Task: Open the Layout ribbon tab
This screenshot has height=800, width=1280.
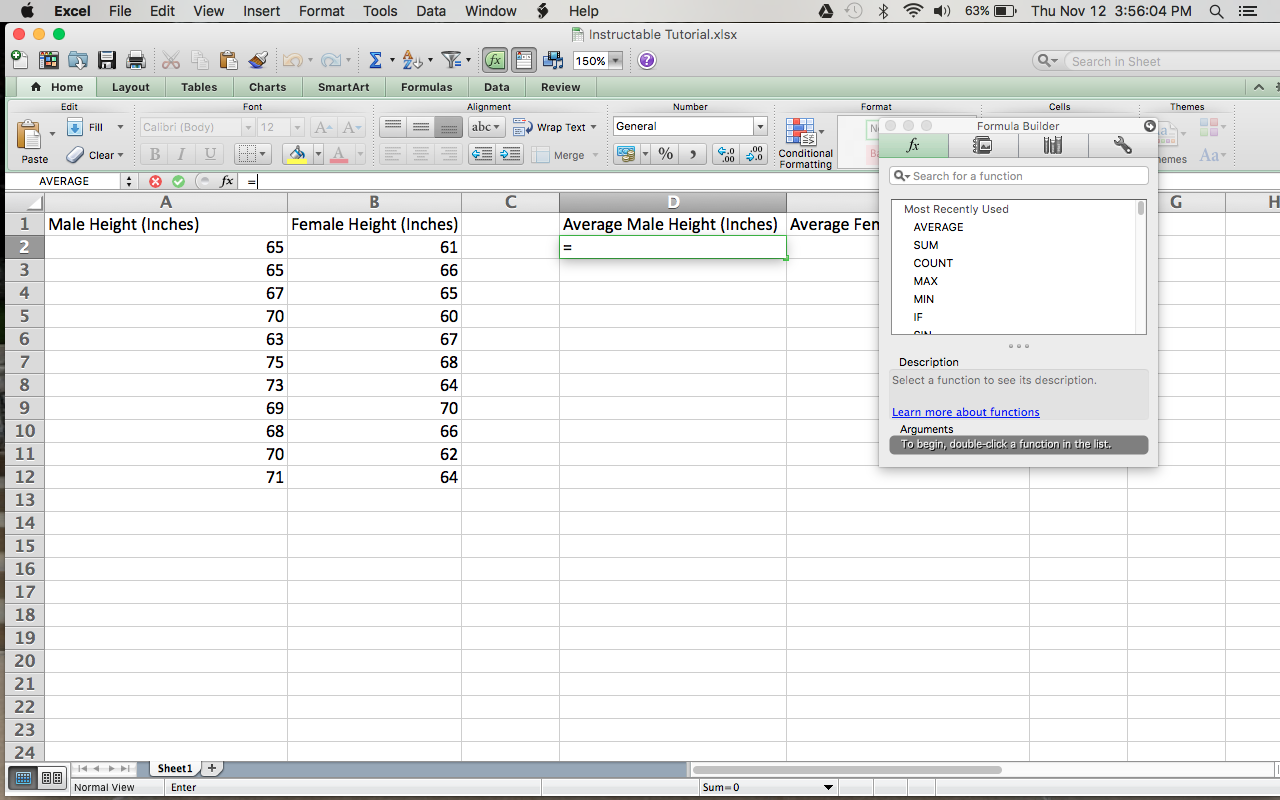Action: click(131, 87)
